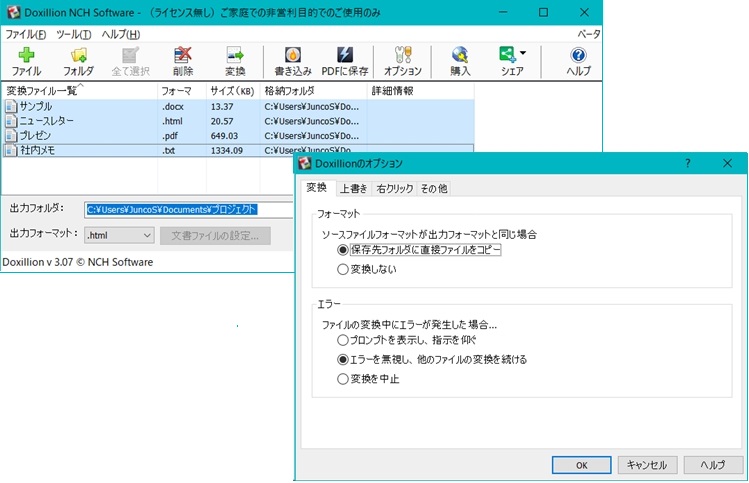Click the file icon of 社内メモ row
749x483 pixels.
pos(11,150)
